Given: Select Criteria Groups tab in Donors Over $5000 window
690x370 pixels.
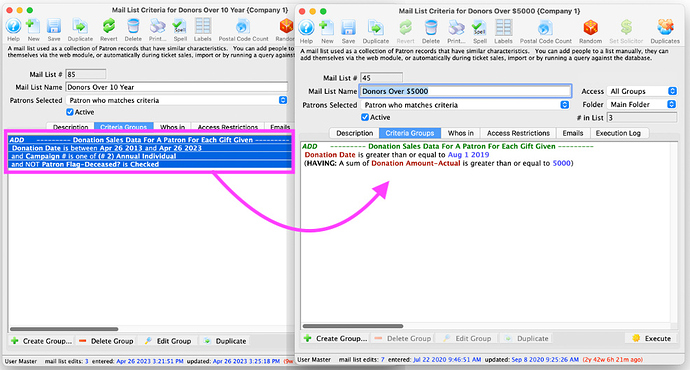Looking at the screenshot, I should click(x=410, y=133).
